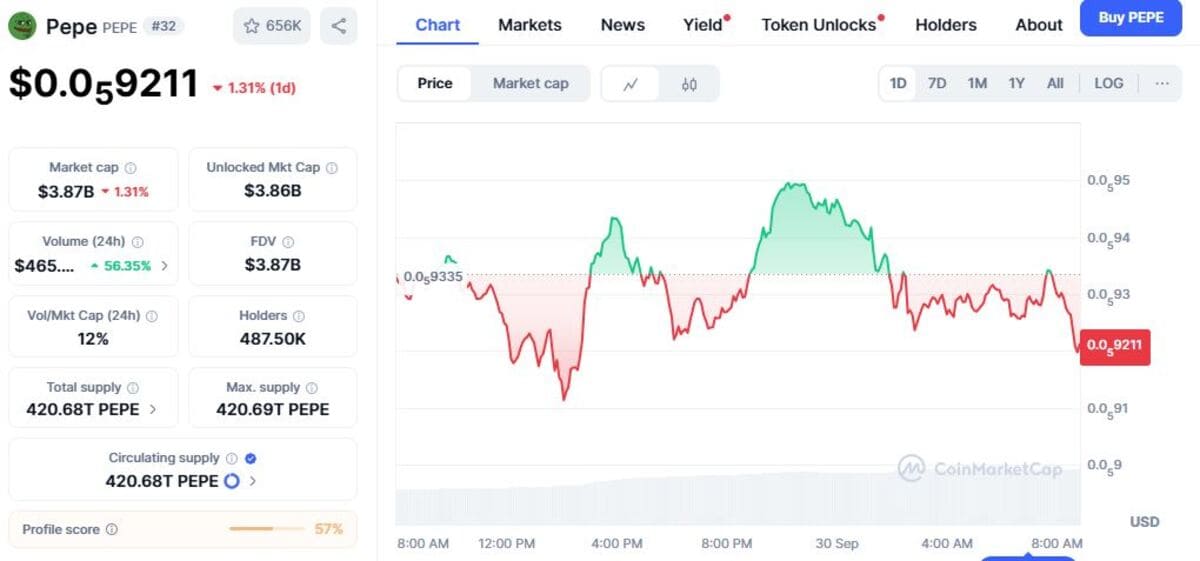Click the Pepe frog logo

click(22, 26)
